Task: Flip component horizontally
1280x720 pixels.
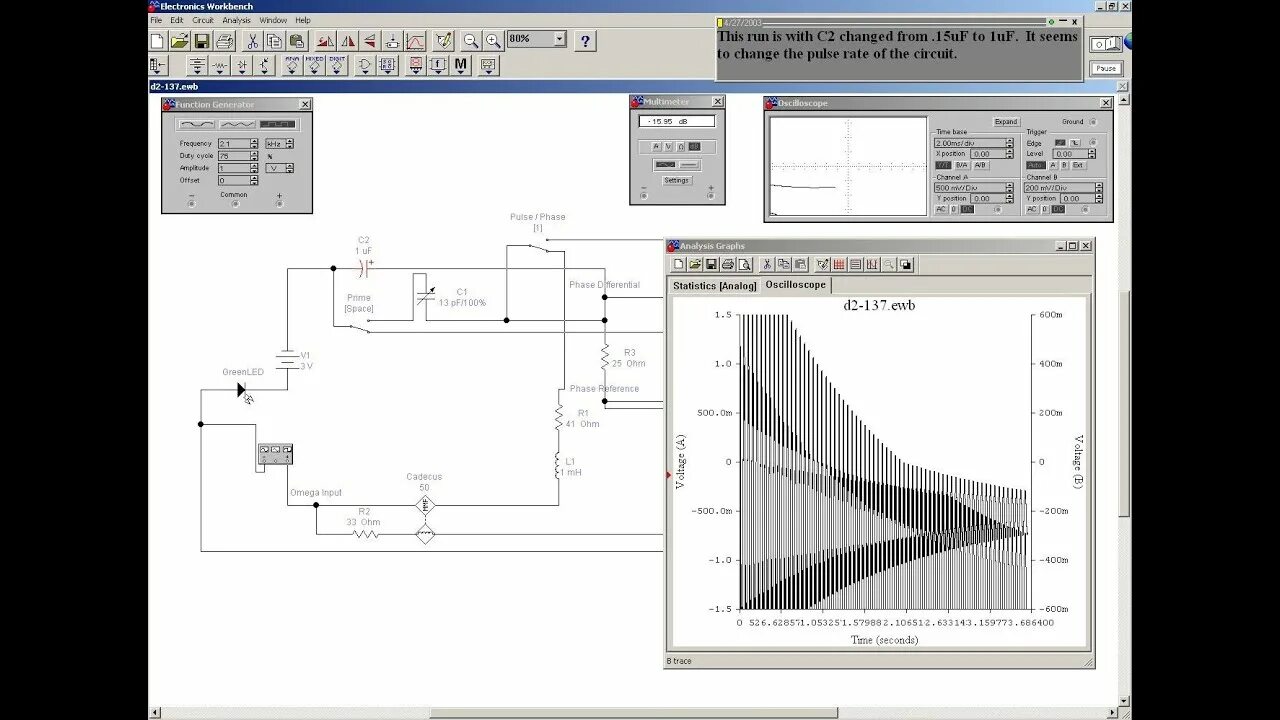Action: tap(348, 41)
